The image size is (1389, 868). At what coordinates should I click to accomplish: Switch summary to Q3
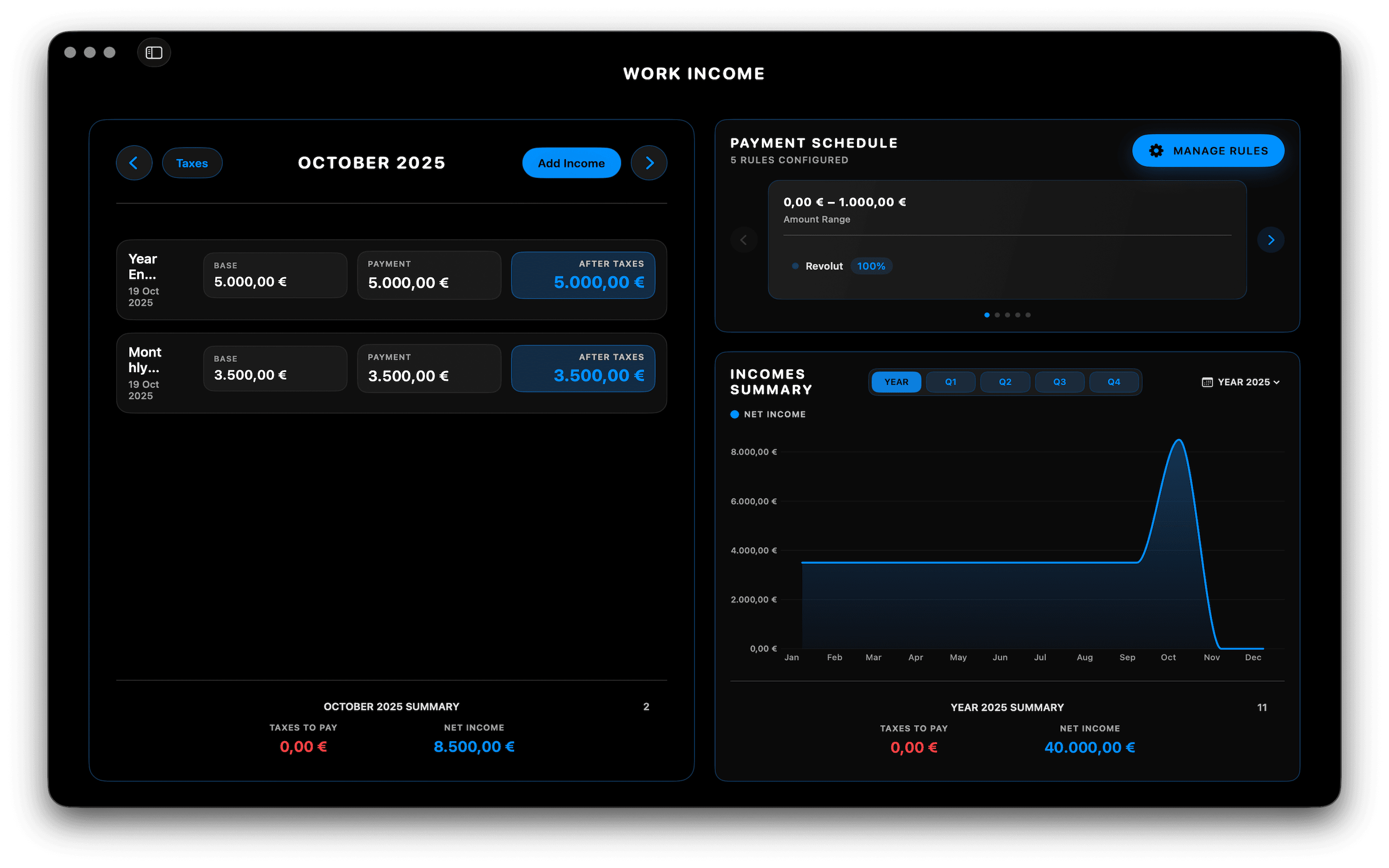[1060, 382]
